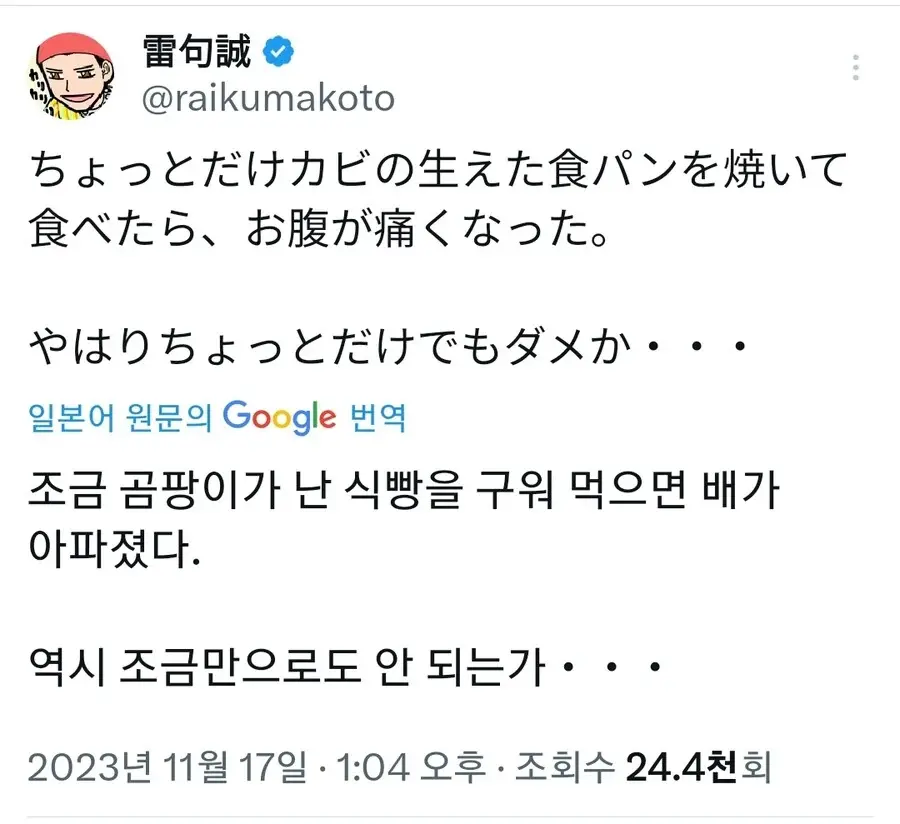Expand the tweet options via kebab menu

tap(856, 66)
